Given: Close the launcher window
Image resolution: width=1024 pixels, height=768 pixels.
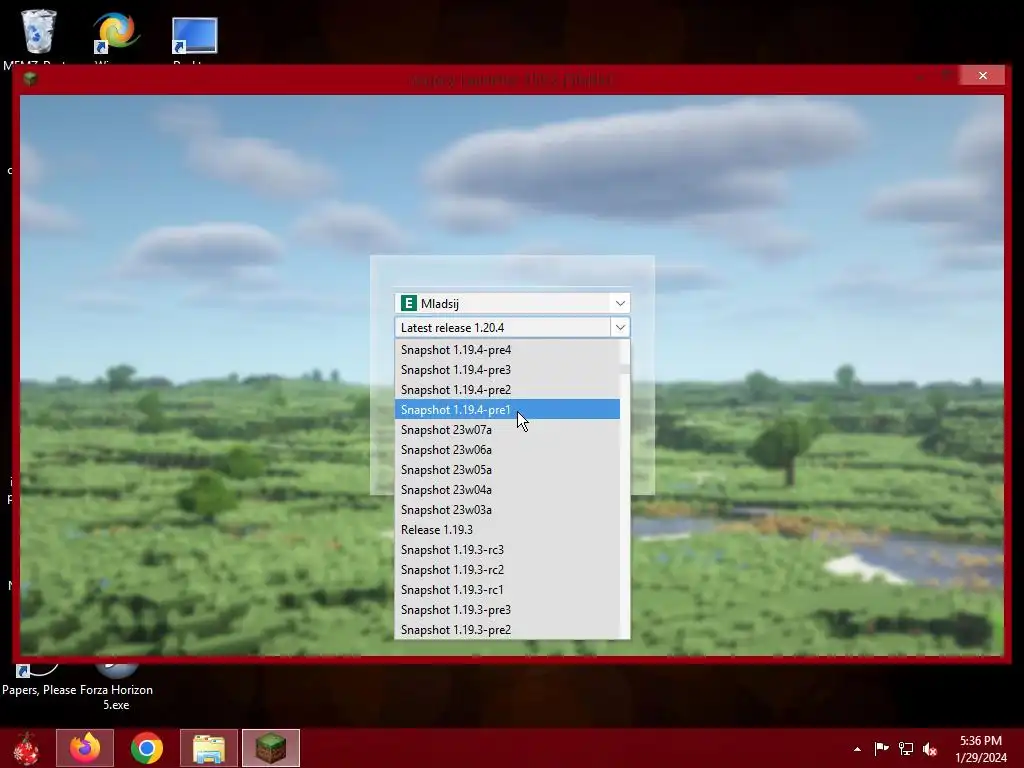Looking at the screenshot, I should pos(982,76).
